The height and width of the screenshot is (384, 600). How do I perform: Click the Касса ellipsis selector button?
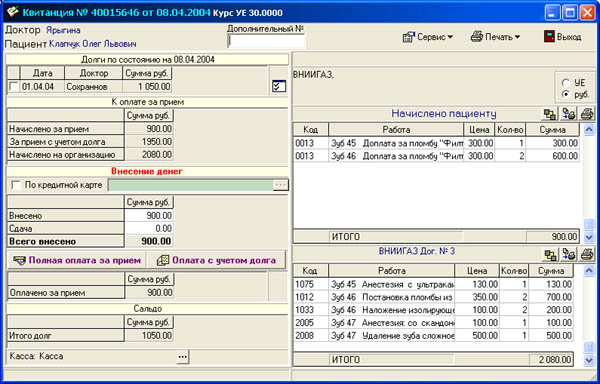point(183,356)
